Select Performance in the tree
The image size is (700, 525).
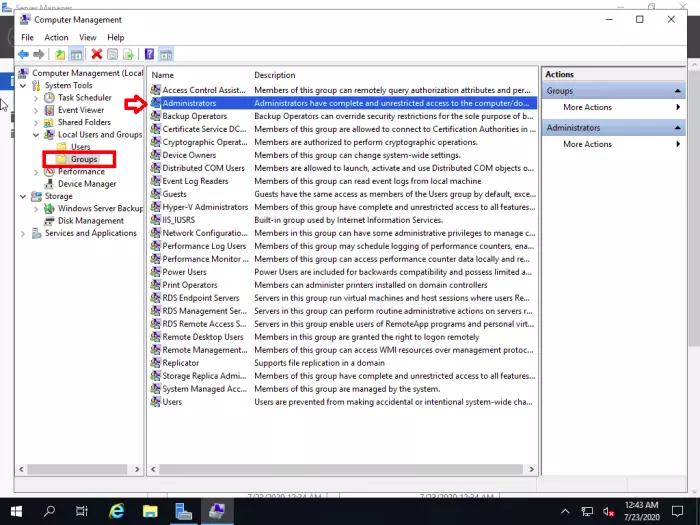pyautogui.click(x=81, y=171)
